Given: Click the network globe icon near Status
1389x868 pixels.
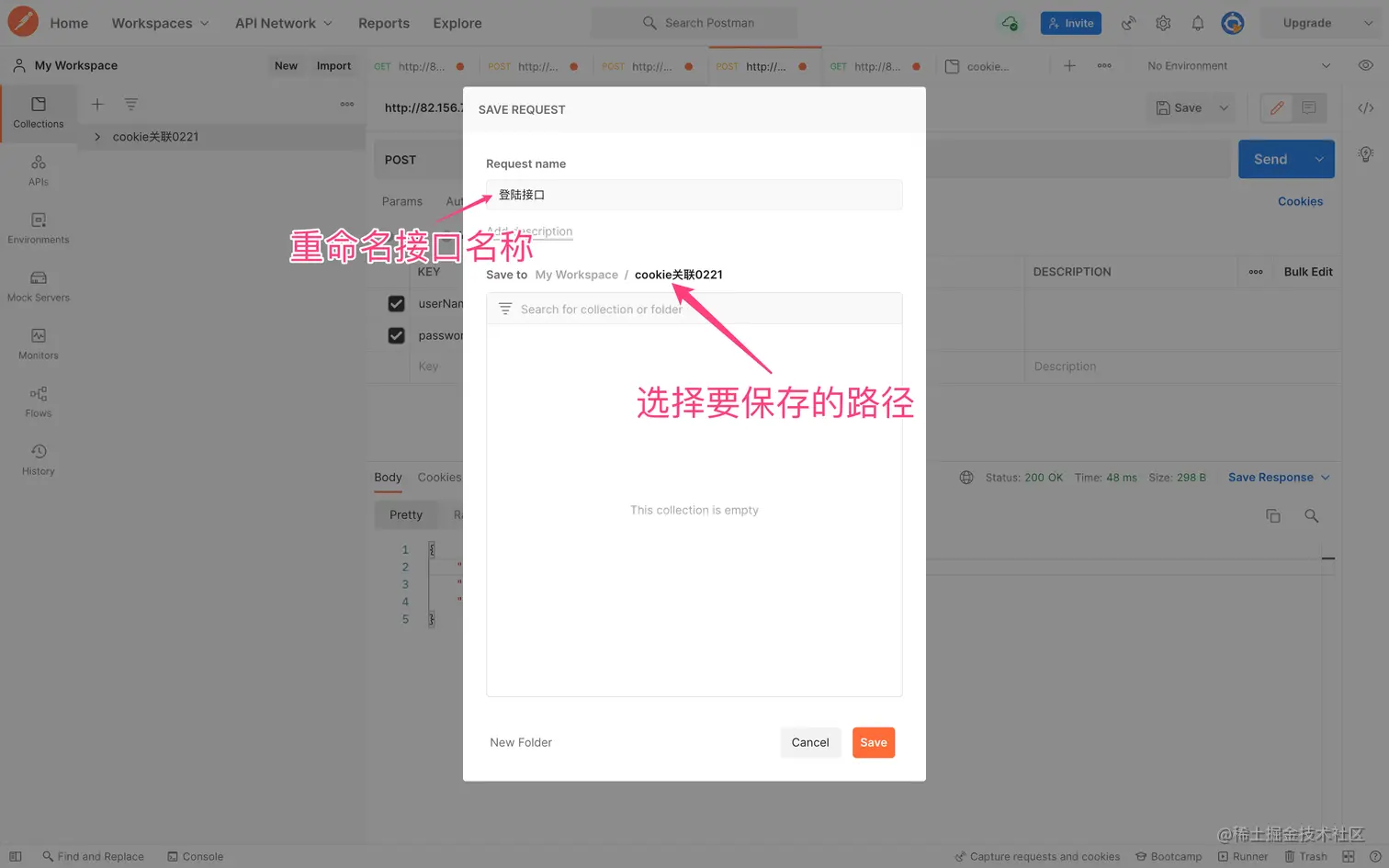Looking at the screenshot, I should 966,478.
